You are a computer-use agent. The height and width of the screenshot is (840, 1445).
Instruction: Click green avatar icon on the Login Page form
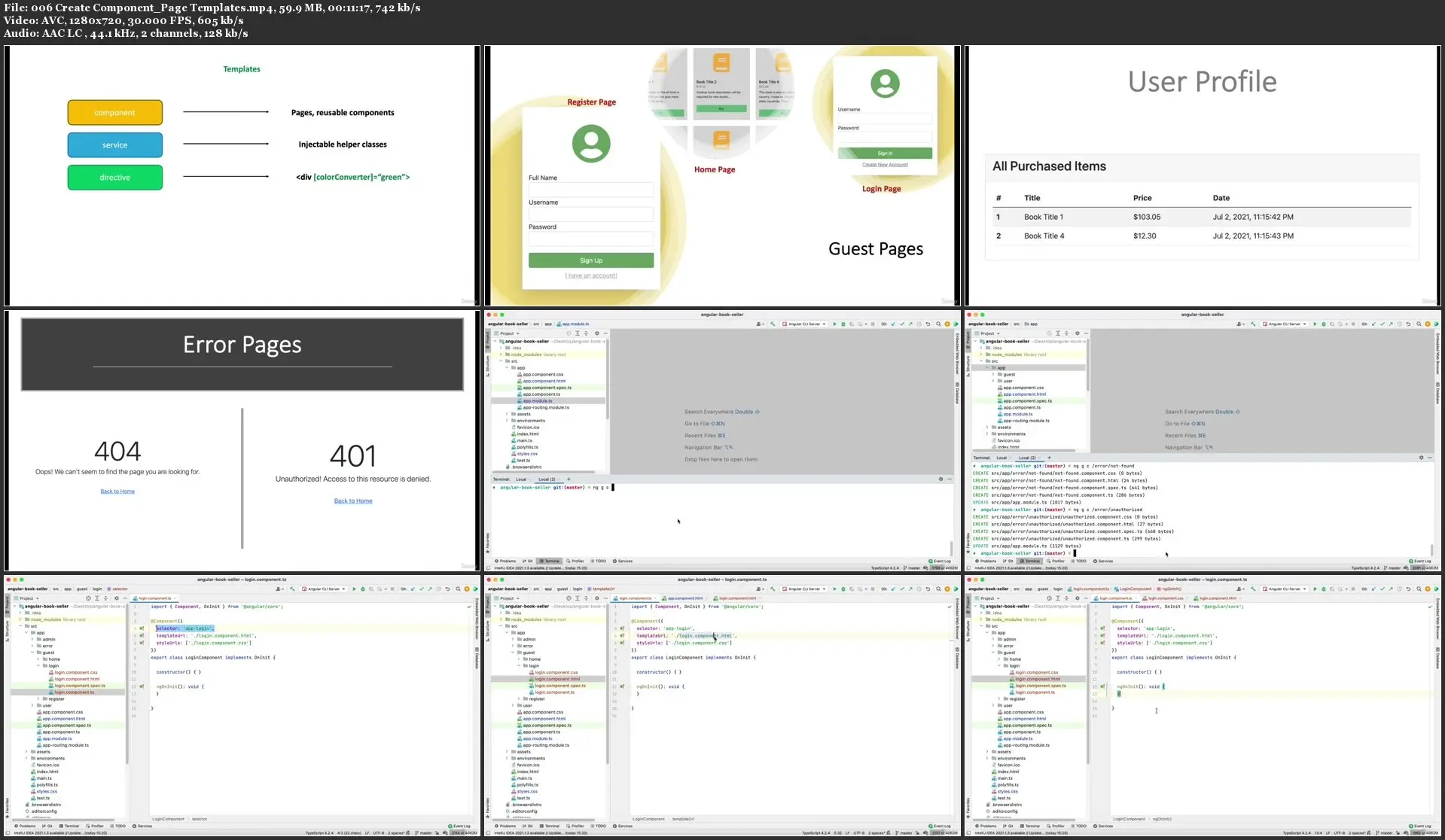point(885,83)
